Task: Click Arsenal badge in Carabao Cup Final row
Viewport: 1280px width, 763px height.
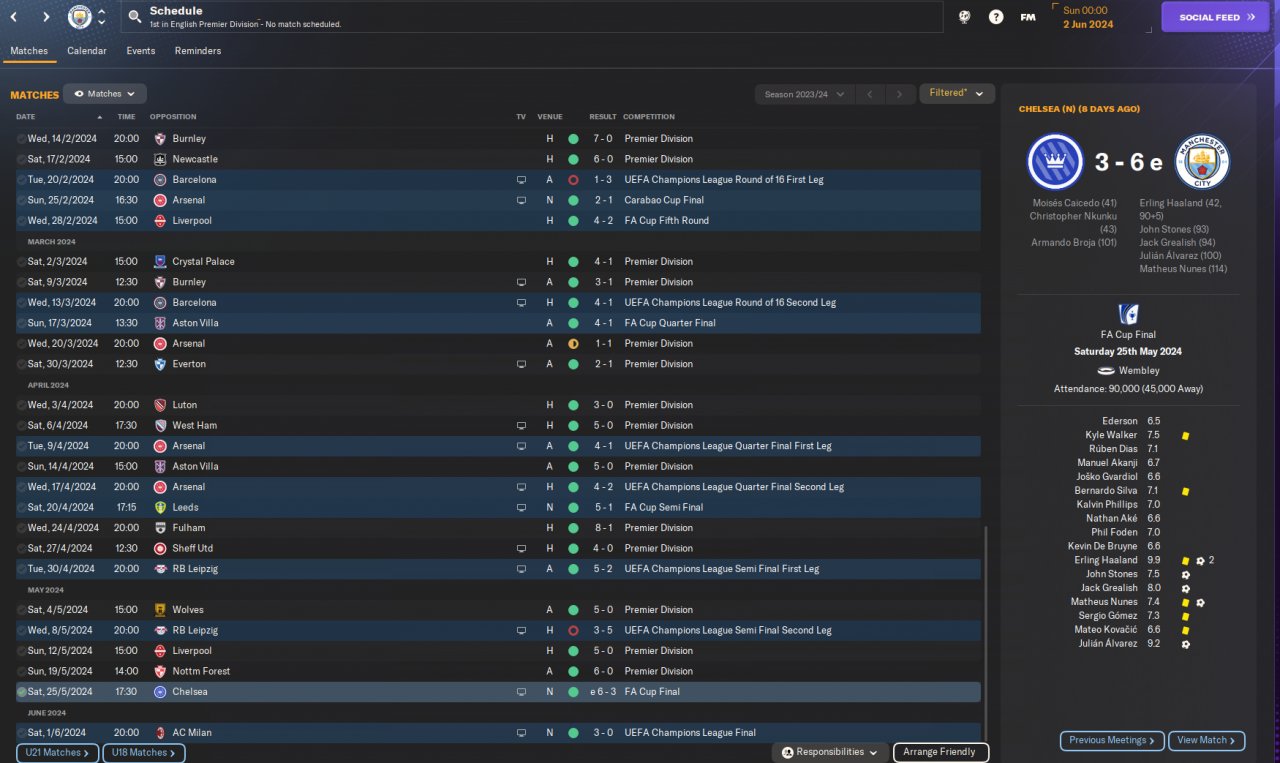Action: (x=160, y=200)
